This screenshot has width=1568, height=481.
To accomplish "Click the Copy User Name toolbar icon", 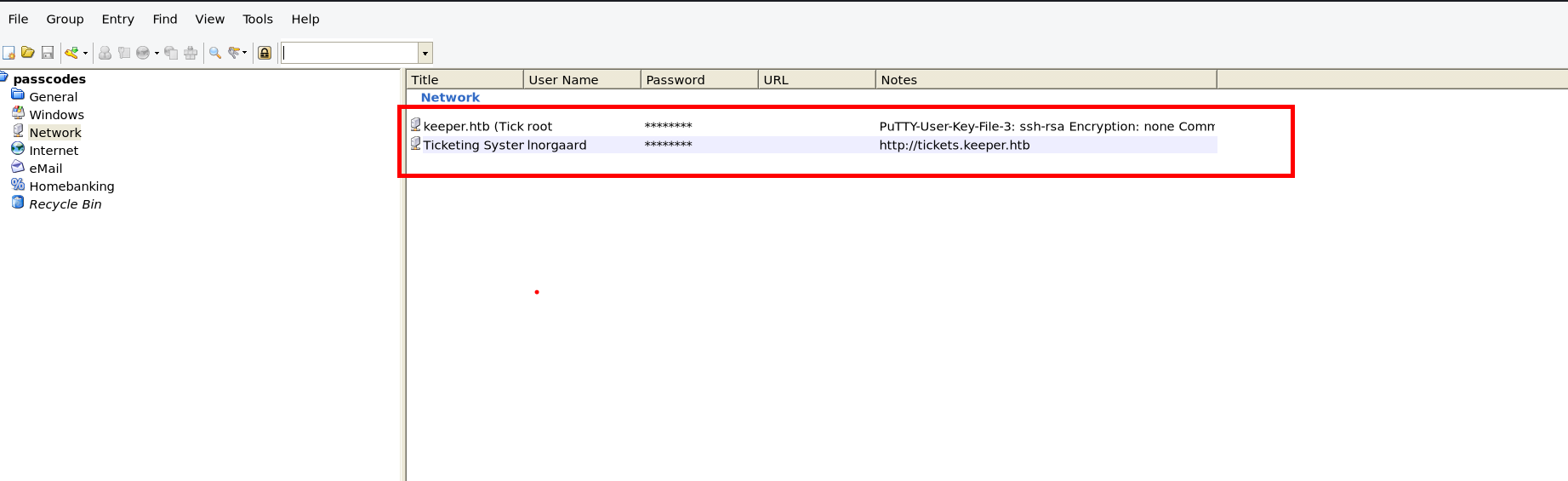I will [x=105, y=53].
